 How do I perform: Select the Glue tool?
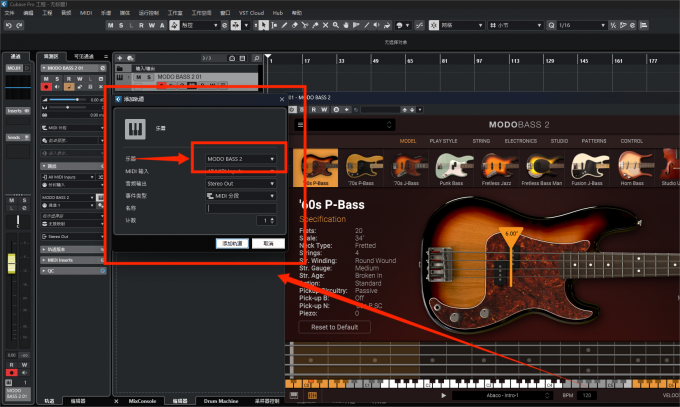click(x=315, y=26)
